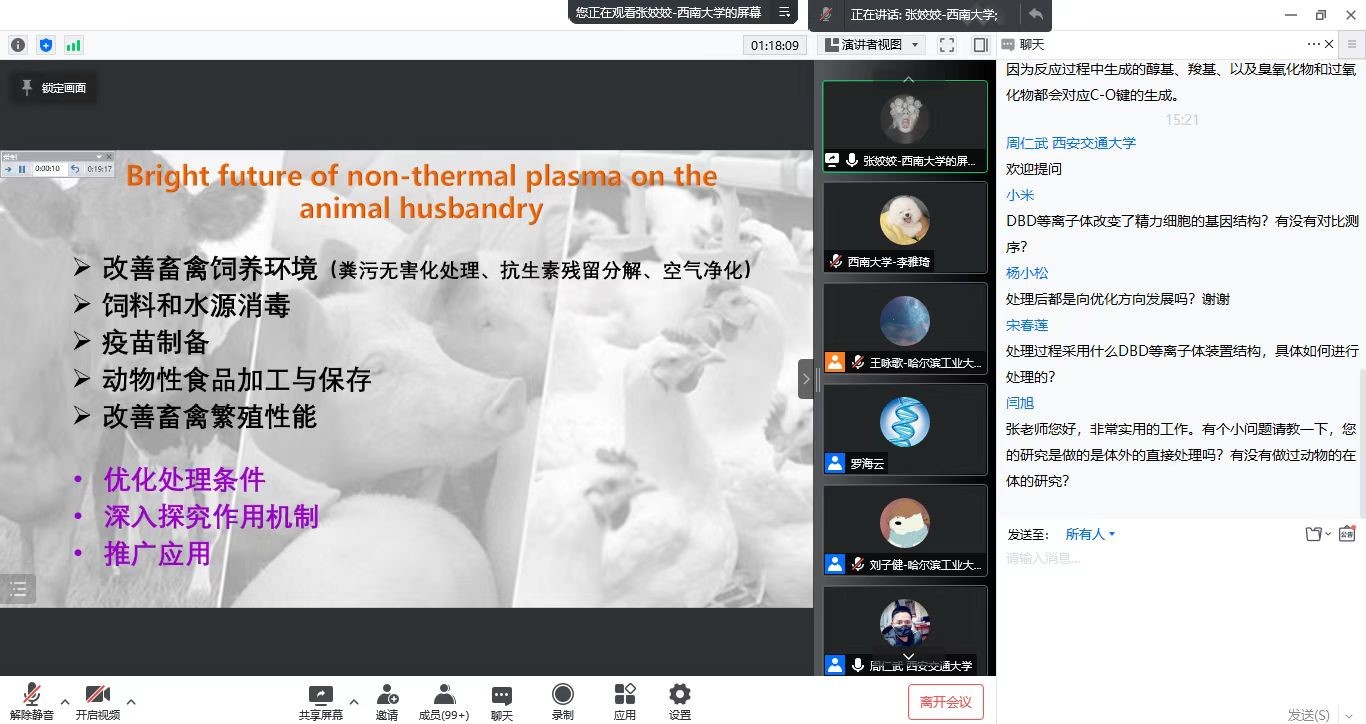
Task: Open 所有人 recipient dropdown in chat
Action: [1090, 534]
